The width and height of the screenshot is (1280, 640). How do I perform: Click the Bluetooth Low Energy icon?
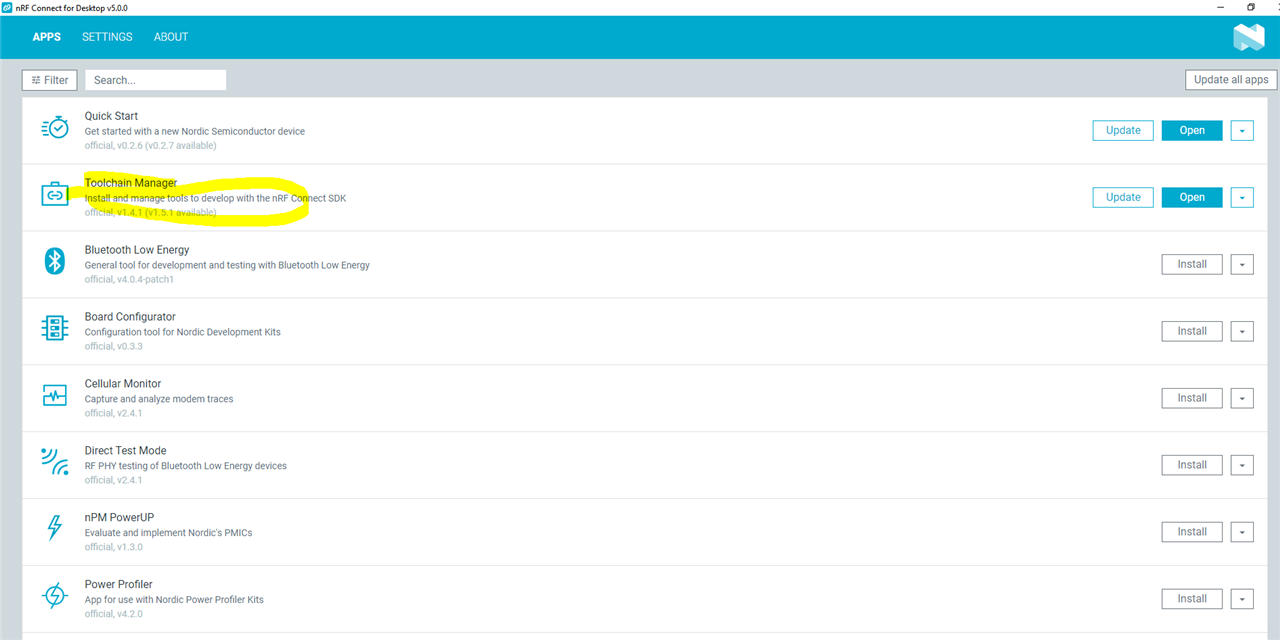coord(54,261)
